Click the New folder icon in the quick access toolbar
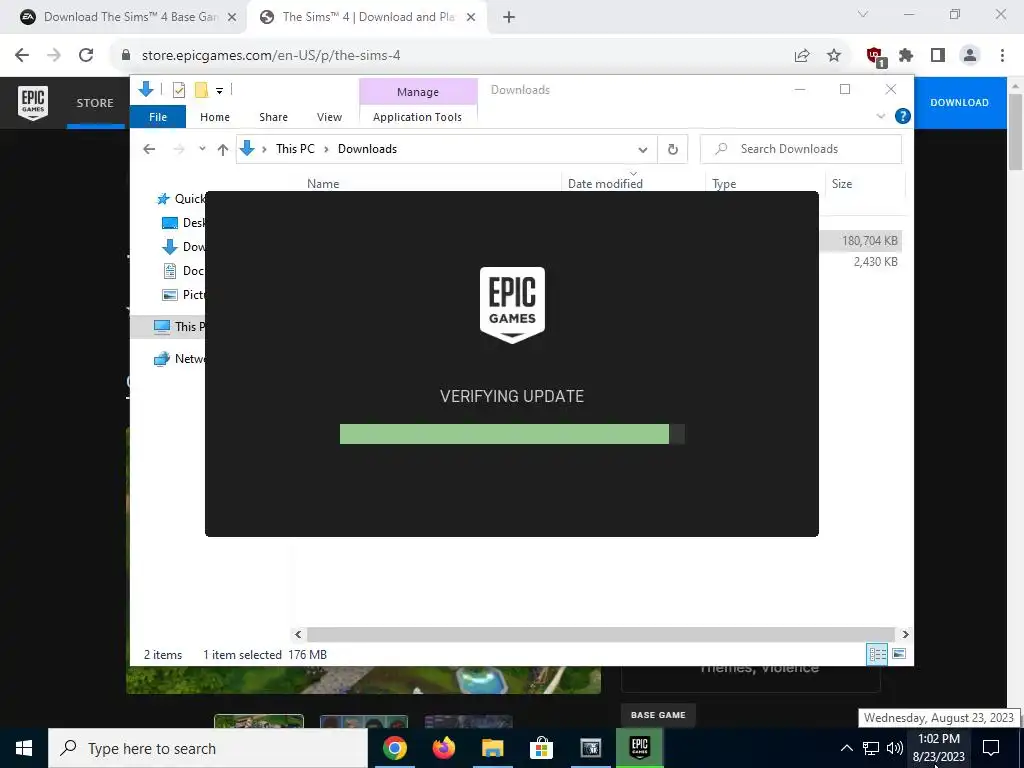 (x=201, y=90)
